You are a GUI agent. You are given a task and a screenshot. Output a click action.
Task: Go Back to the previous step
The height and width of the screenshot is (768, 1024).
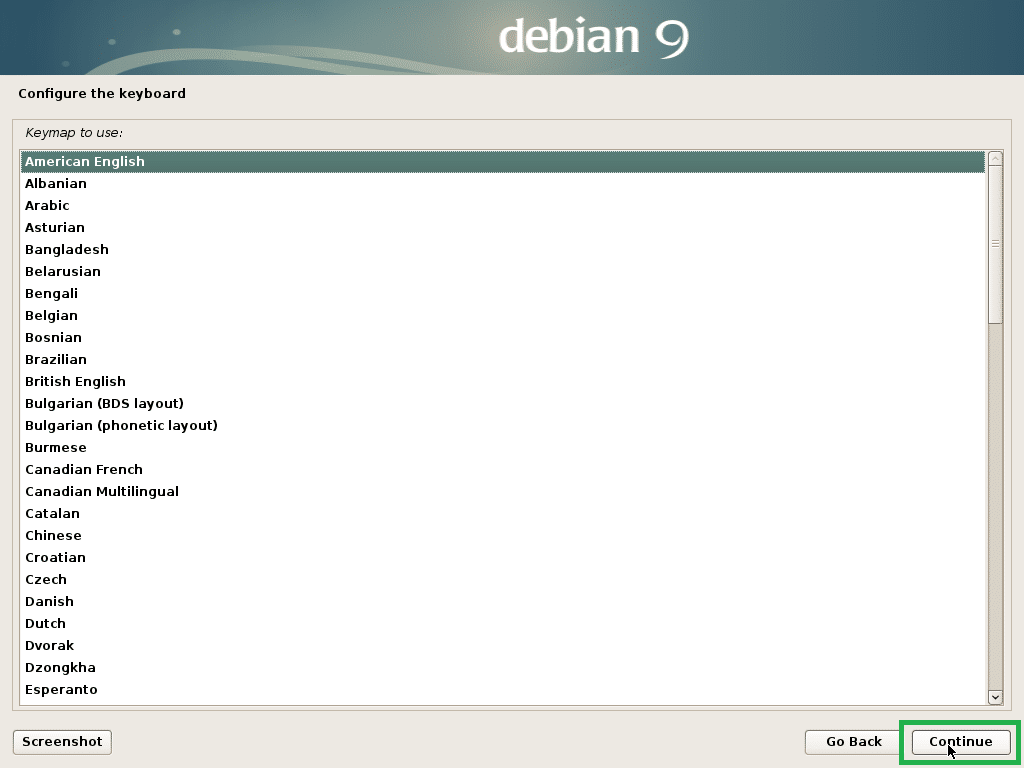point(854,742)
